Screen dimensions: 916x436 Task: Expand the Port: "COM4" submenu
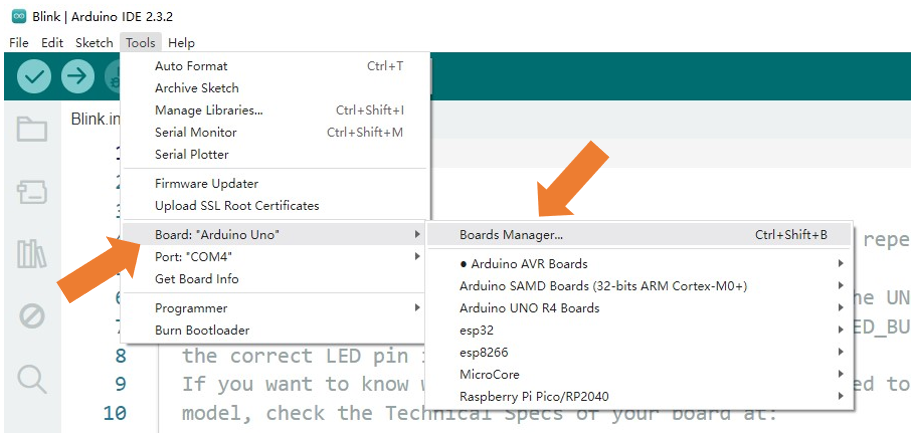pyautogui.click(x=275, y=257)
